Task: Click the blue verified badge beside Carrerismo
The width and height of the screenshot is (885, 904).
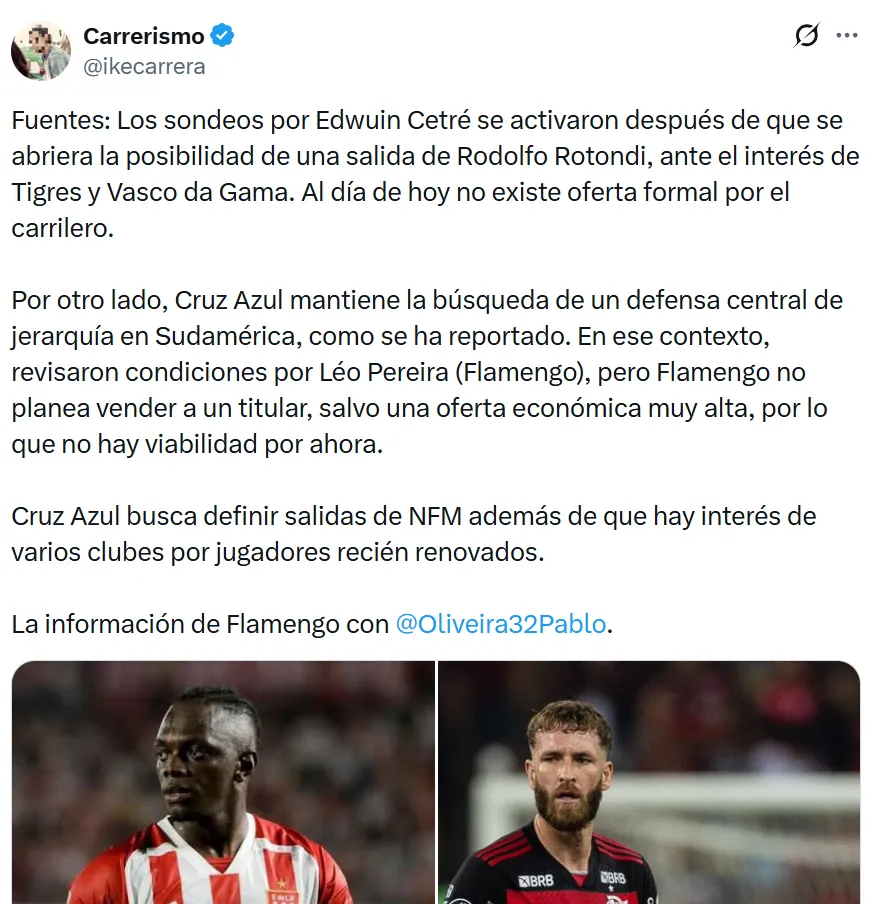Action: [222, 36]
